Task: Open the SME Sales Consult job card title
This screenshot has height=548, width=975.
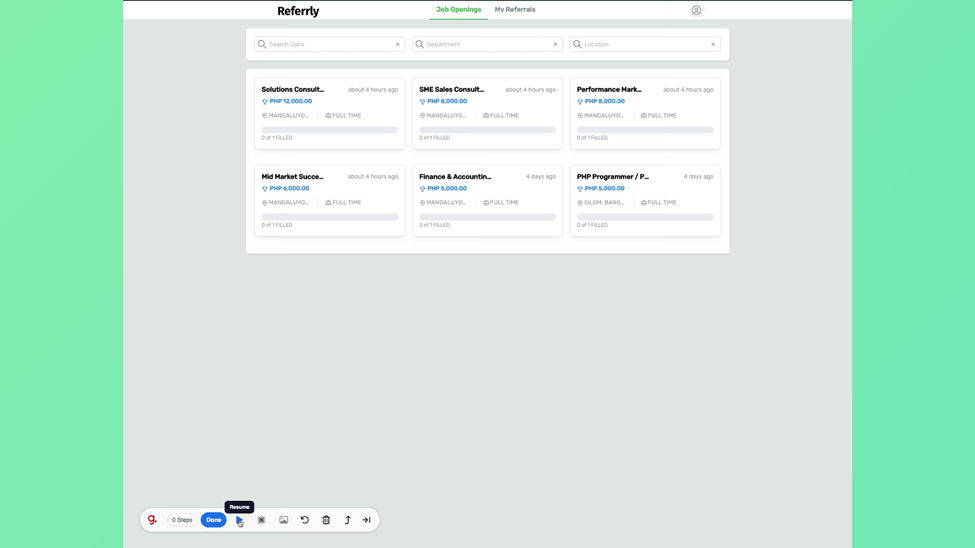Action: 451,90
